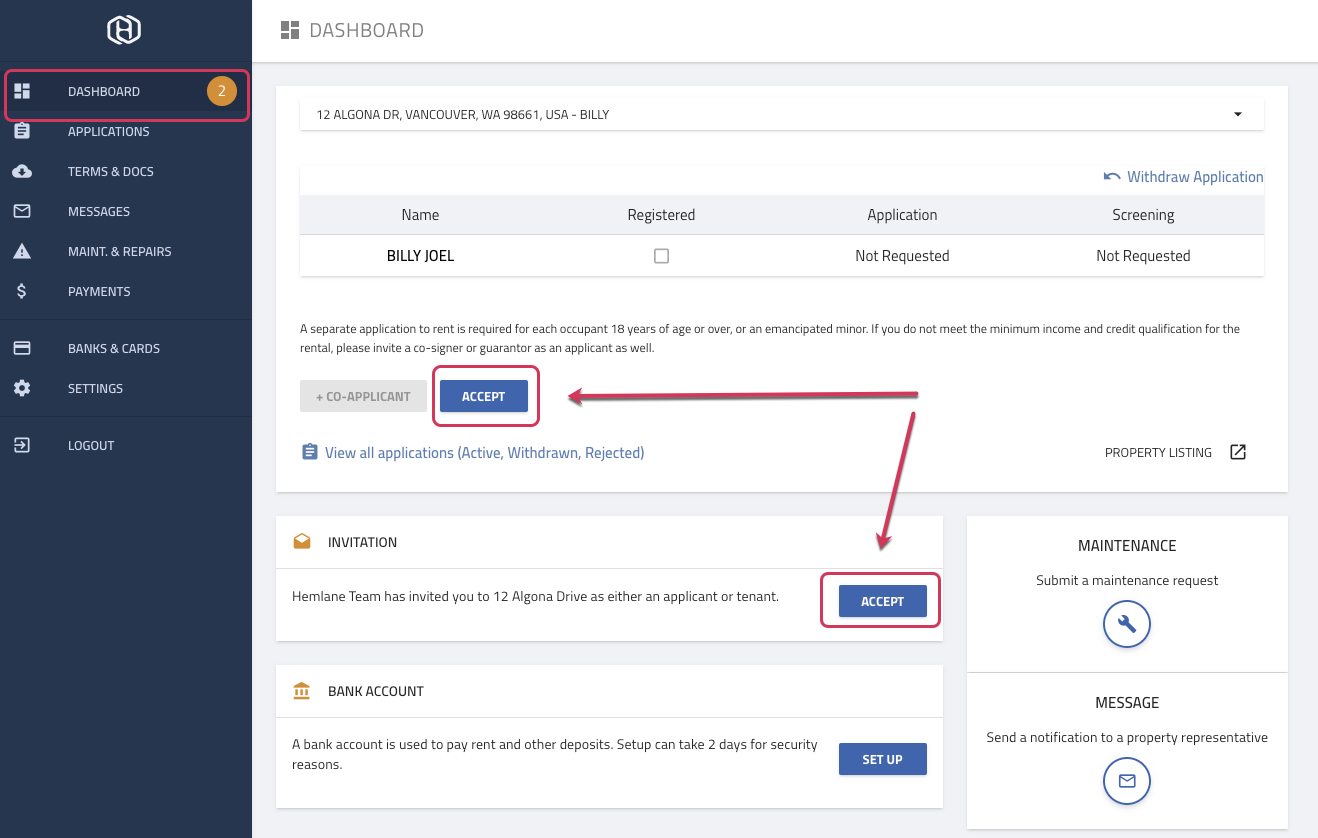
Task: Open the maintenance wrench icon
Action: click(x=1126, y=625)
